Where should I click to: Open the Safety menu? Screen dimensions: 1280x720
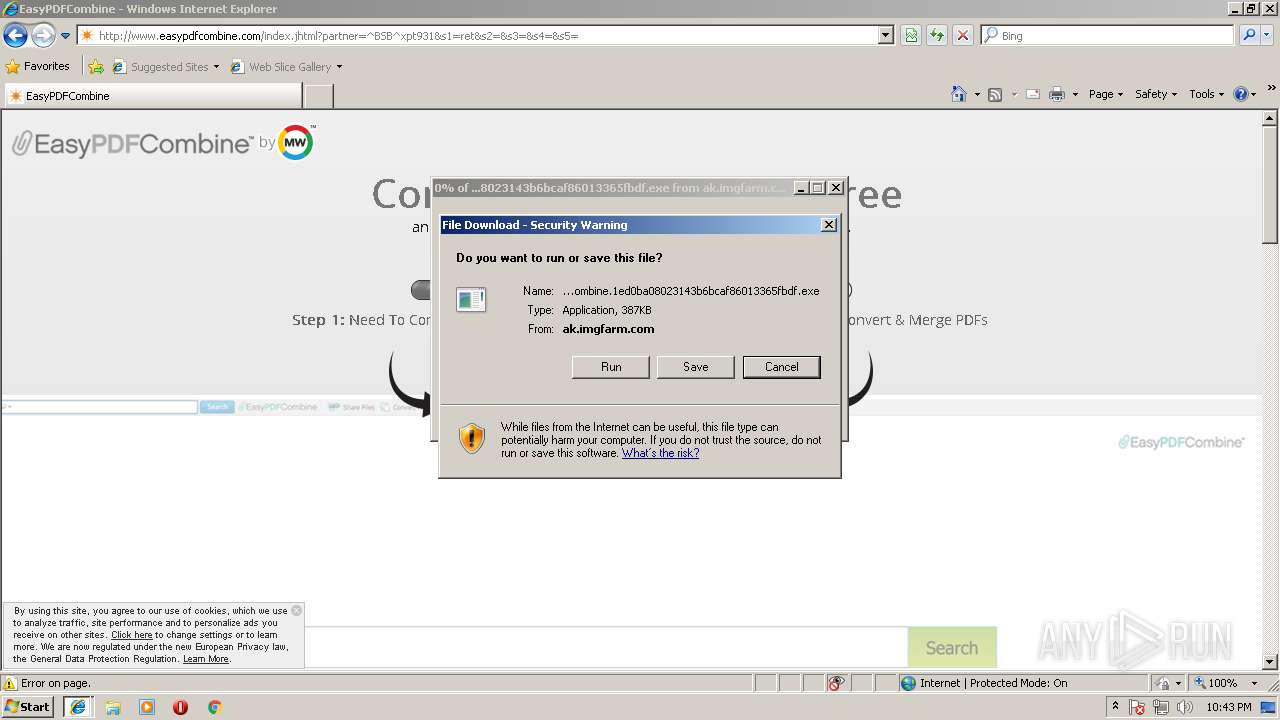pyautogui.click(x=1156, y=94)
